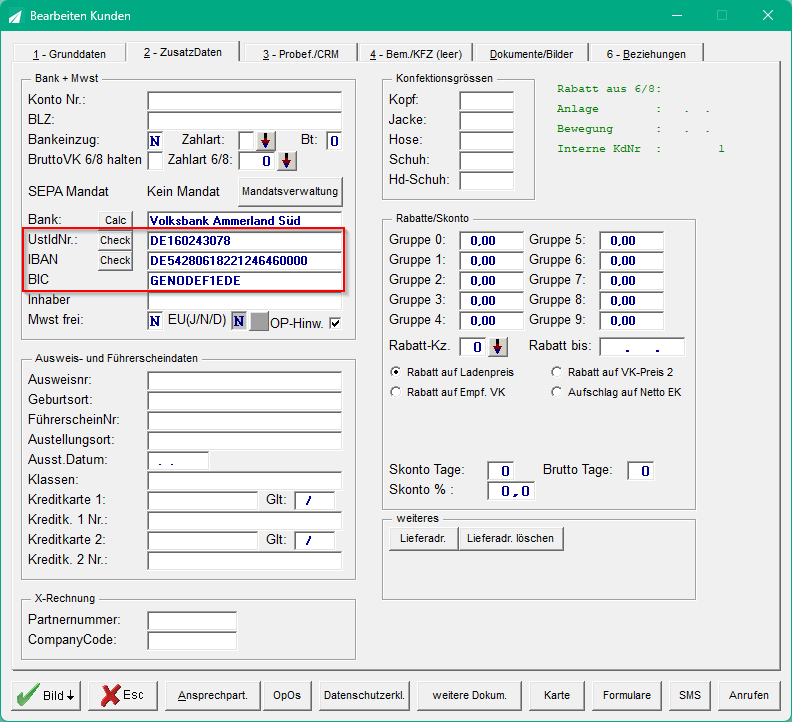
Task: Open the Dokumente/Bilder tab
Action: 531,54
